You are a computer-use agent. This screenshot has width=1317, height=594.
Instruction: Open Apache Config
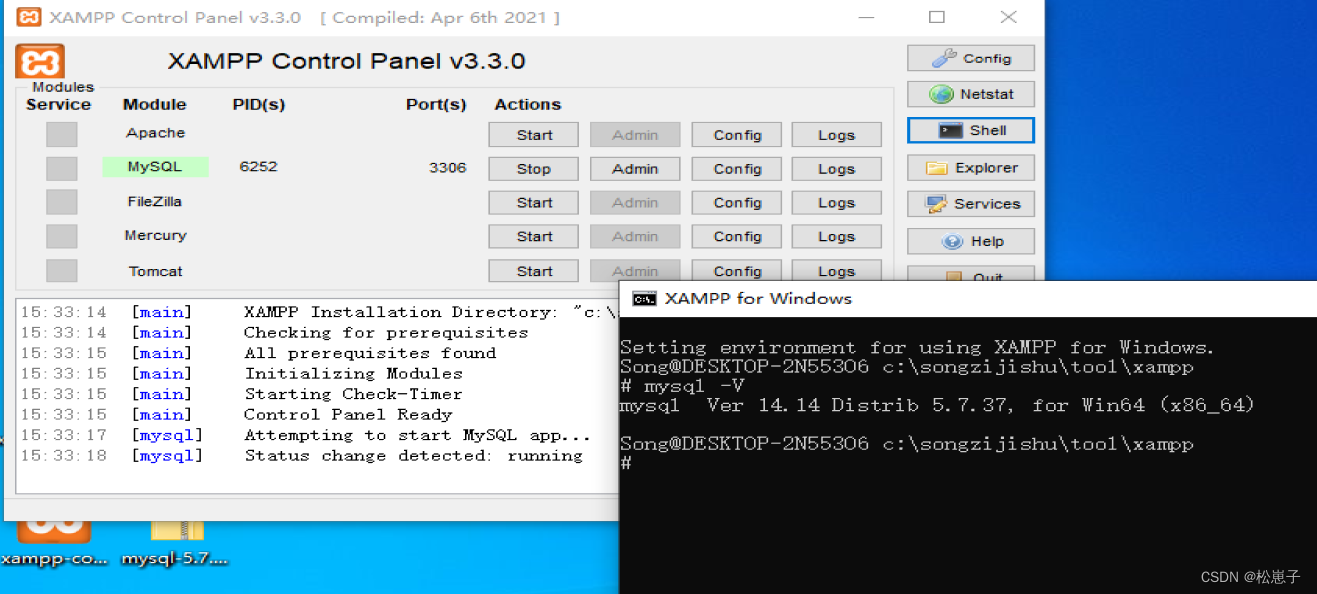click(737, 135)
